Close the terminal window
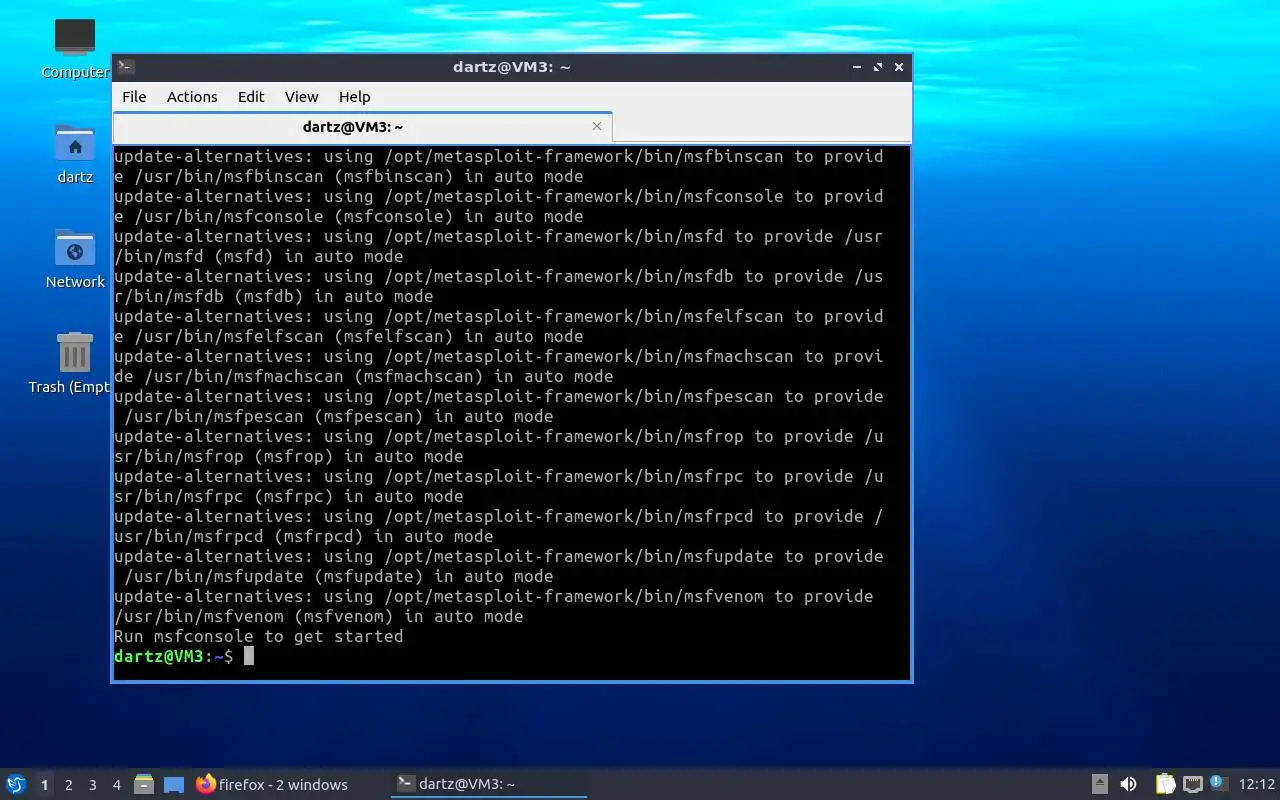 click(899, 67)
